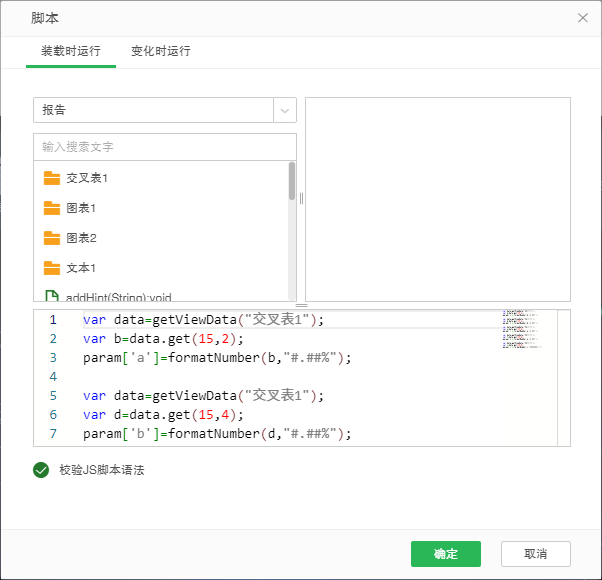Select the 图表2 tree item label
Screen dimensions: 602x580
click(81, 238)
